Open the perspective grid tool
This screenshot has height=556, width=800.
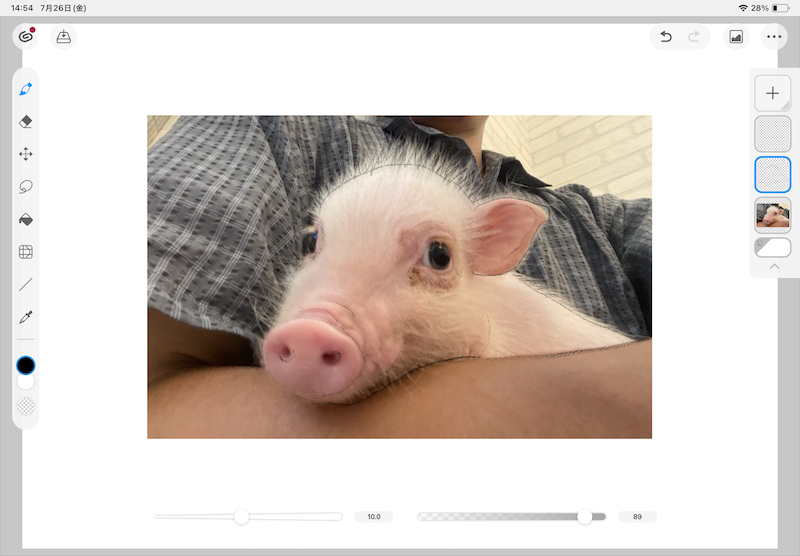(x=26, y=252)
